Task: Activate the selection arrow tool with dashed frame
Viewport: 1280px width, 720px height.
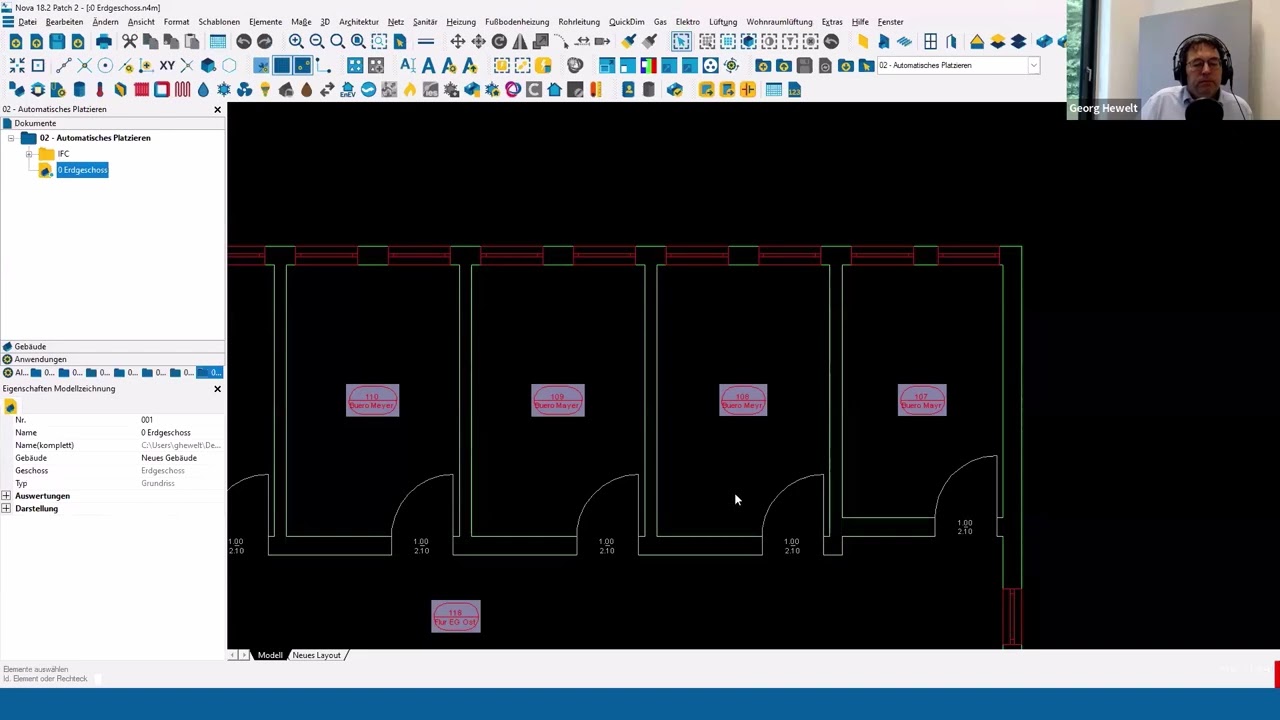Action: (x=681, y=41)
